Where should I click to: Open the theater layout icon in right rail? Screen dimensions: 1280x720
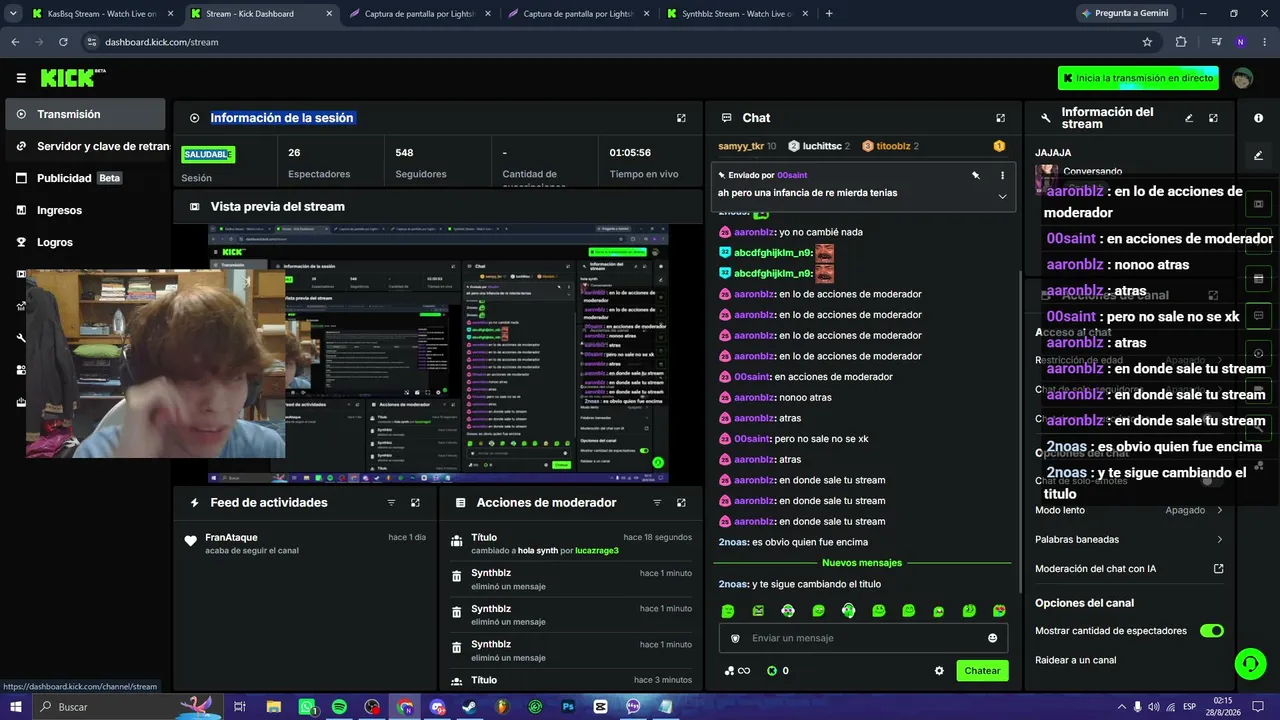pos(1258,204)
